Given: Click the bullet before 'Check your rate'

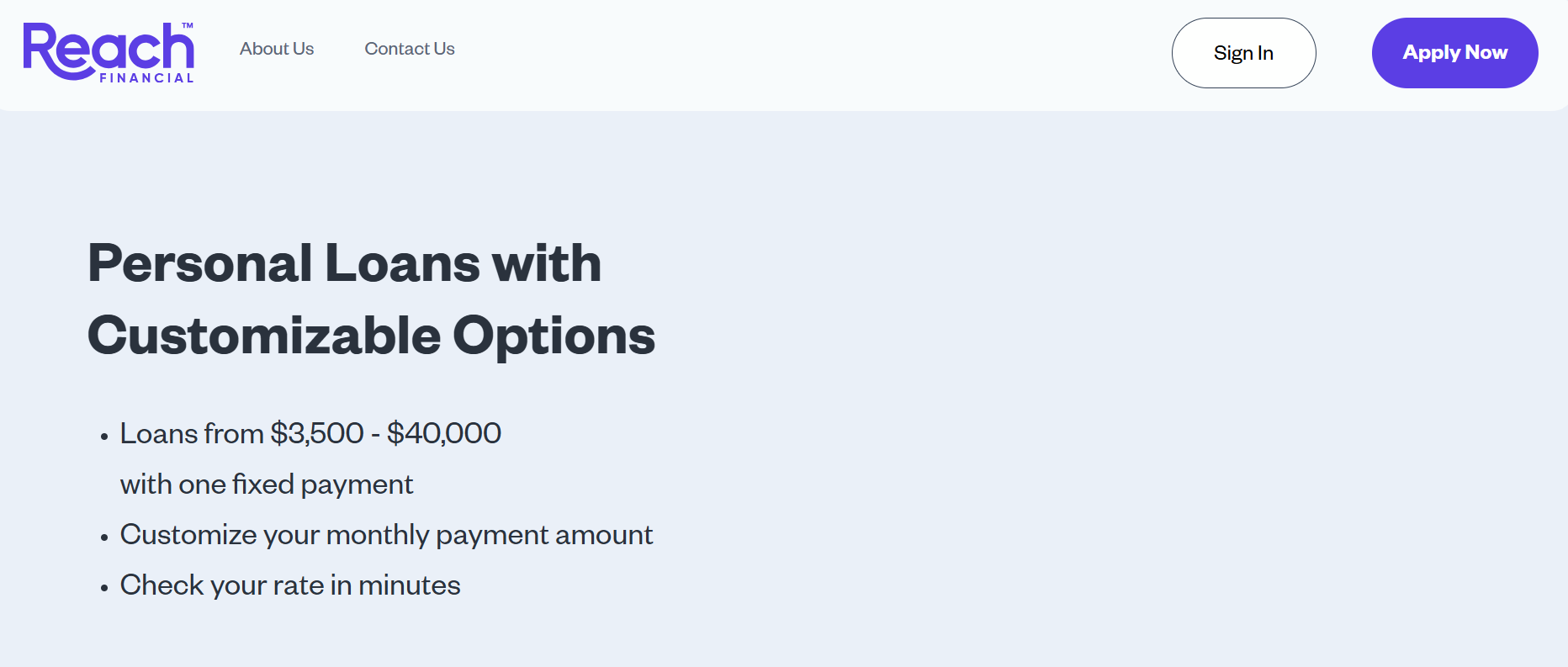Looking at the screenshot, I should [104, 588].
